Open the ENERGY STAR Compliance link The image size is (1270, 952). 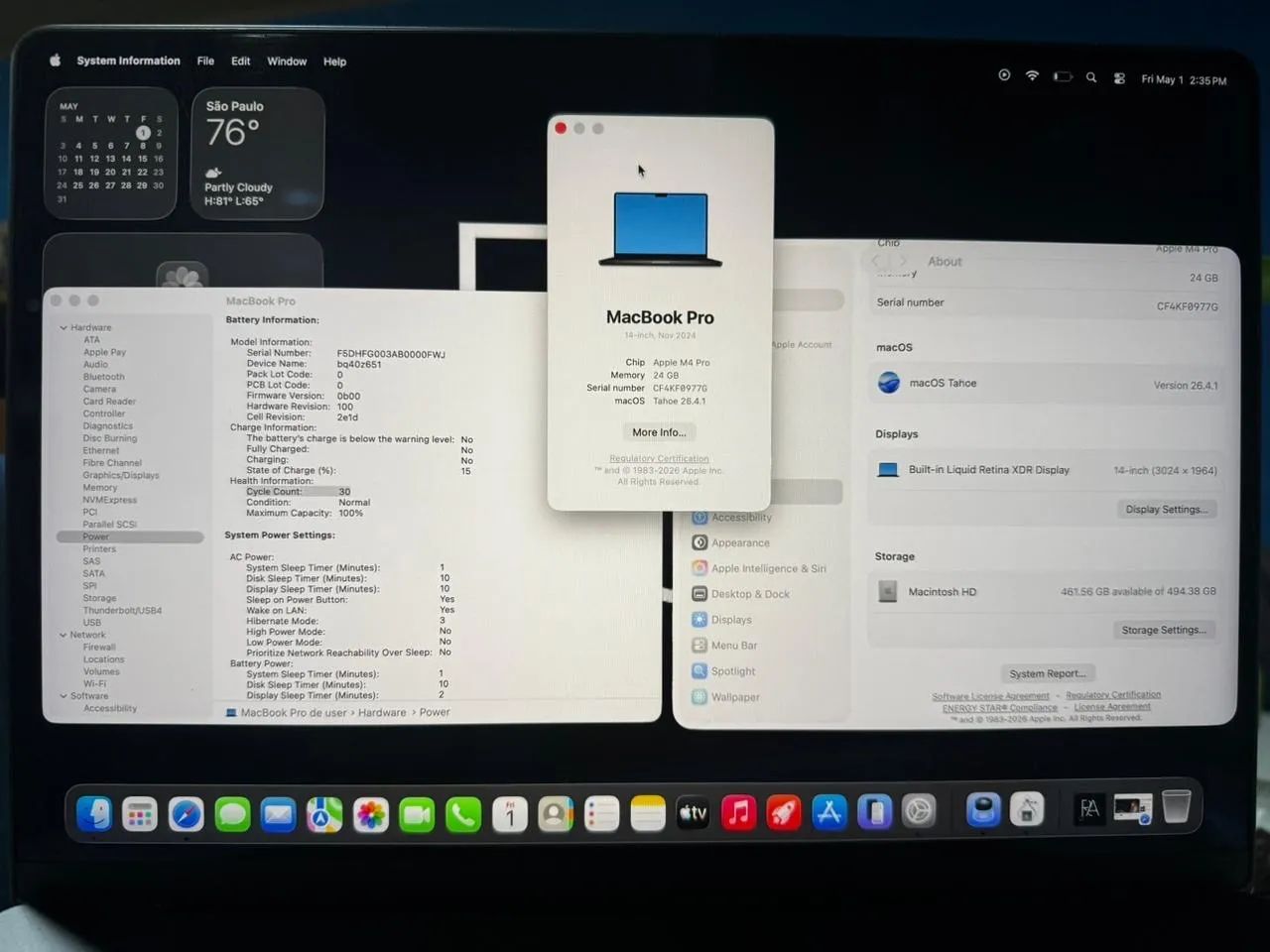1000,708
